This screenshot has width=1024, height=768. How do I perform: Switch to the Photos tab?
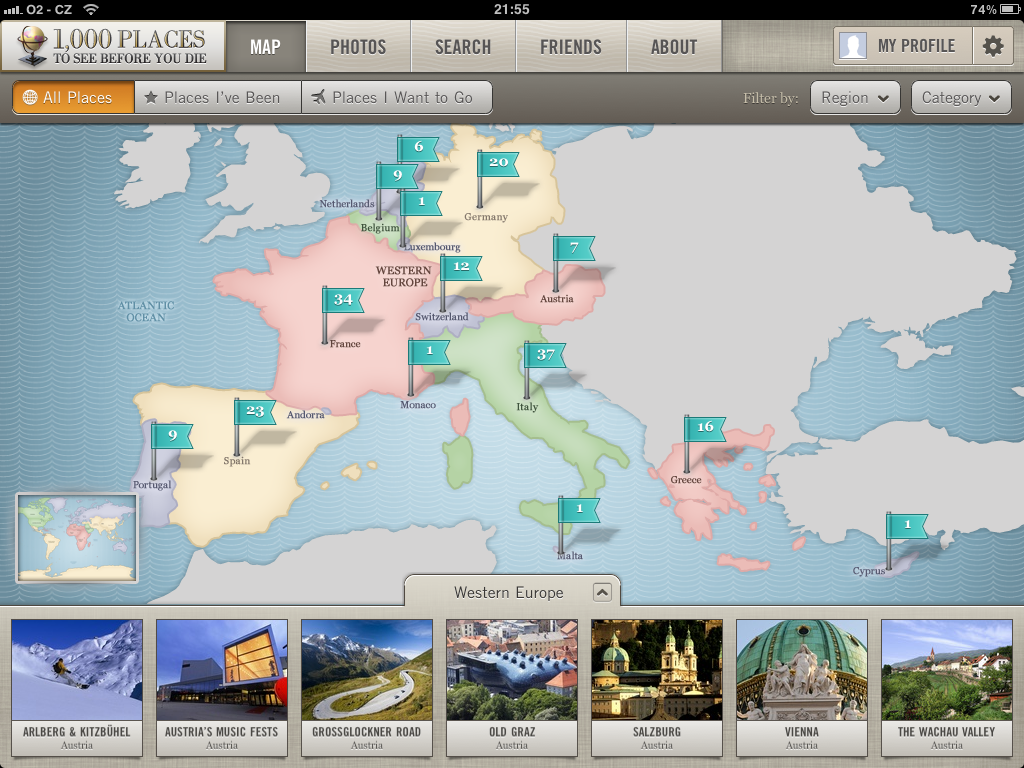pyautogui.click(x=358, y=47)
